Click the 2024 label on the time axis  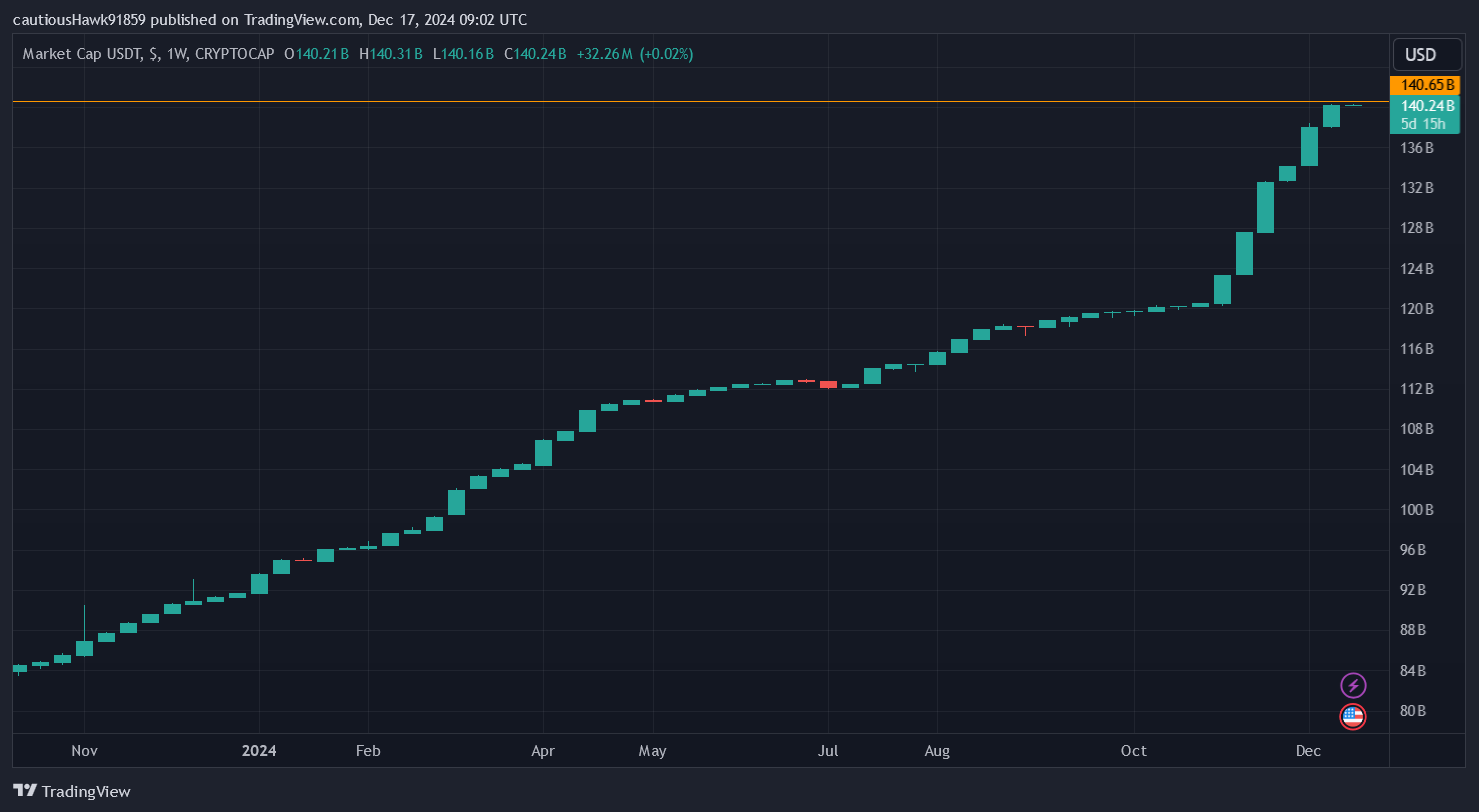coord(259,750)
